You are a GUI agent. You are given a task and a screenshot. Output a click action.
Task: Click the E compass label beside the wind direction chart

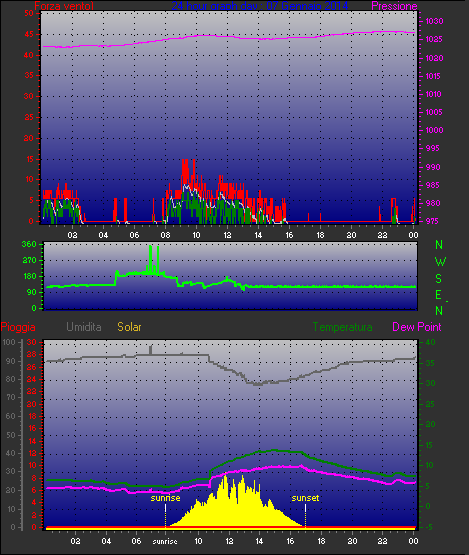[x=438, y=294]
